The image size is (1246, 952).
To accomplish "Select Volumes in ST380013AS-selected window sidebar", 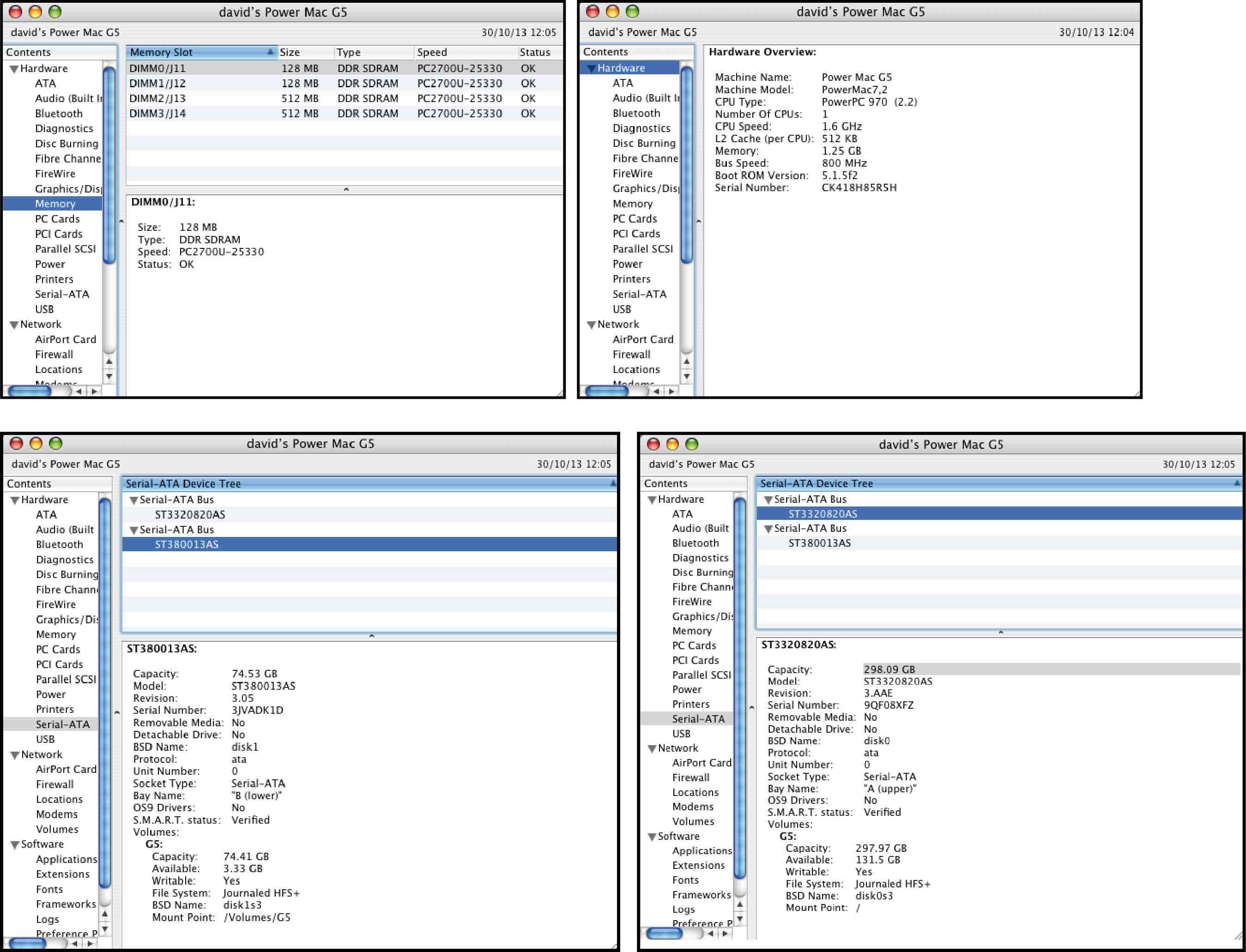I will pos(57,829).
